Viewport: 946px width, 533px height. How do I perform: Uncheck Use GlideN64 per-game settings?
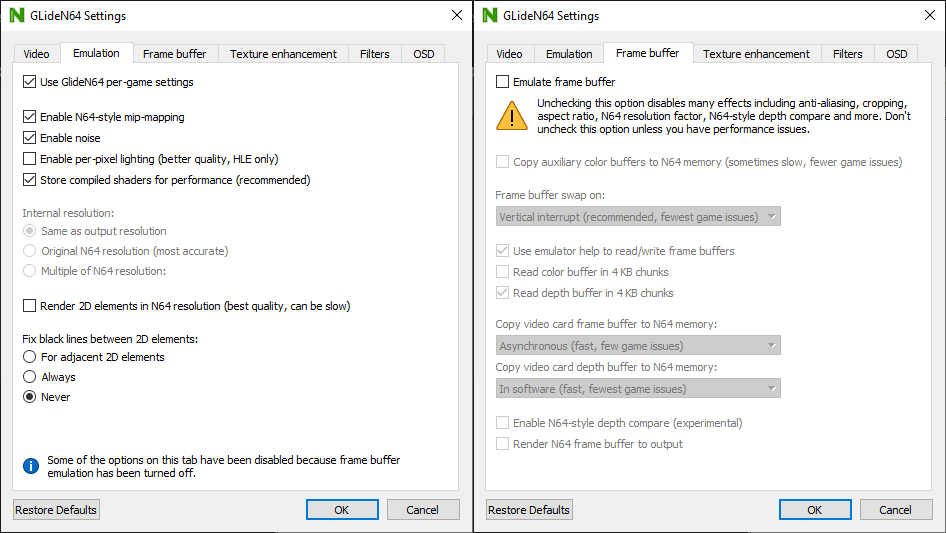[x=30, y=82]
